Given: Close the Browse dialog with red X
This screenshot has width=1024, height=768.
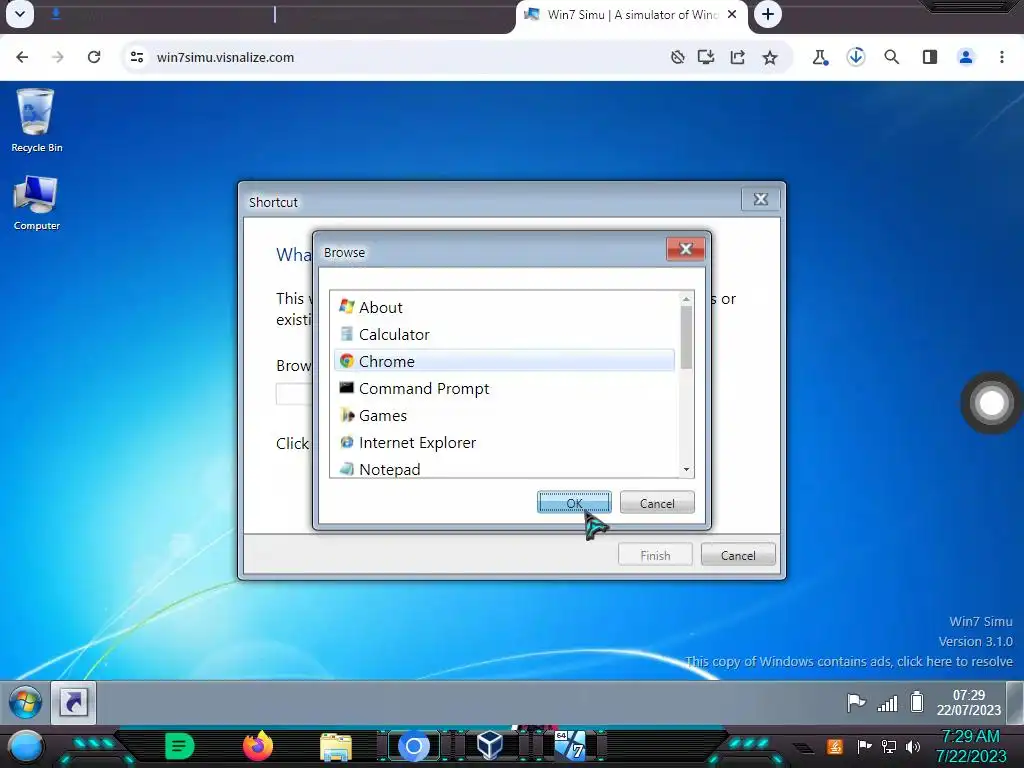Looking at the screenshot, I should [x=686, y=249].
